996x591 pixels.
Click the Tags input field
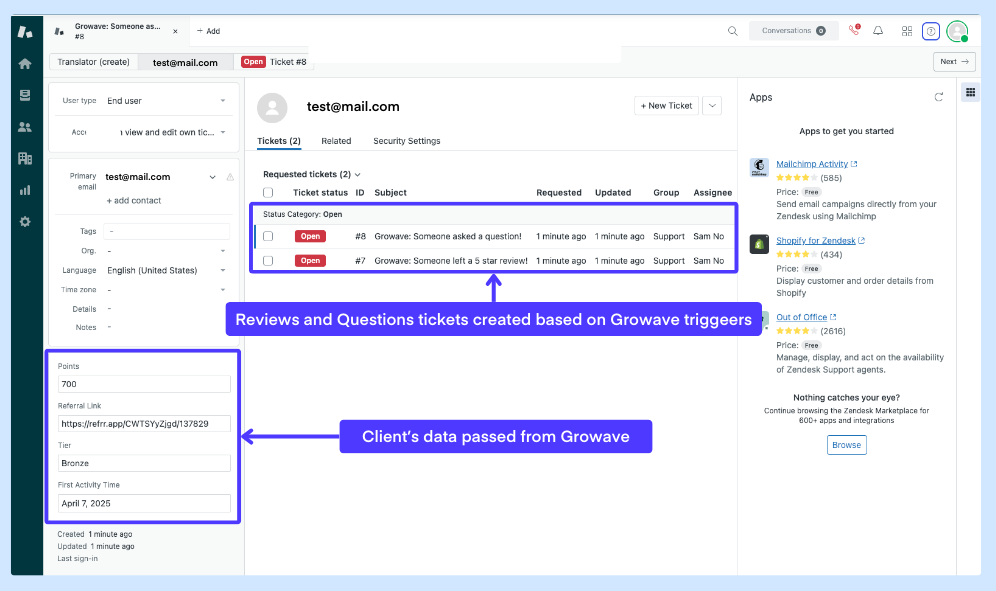[167, 231]
